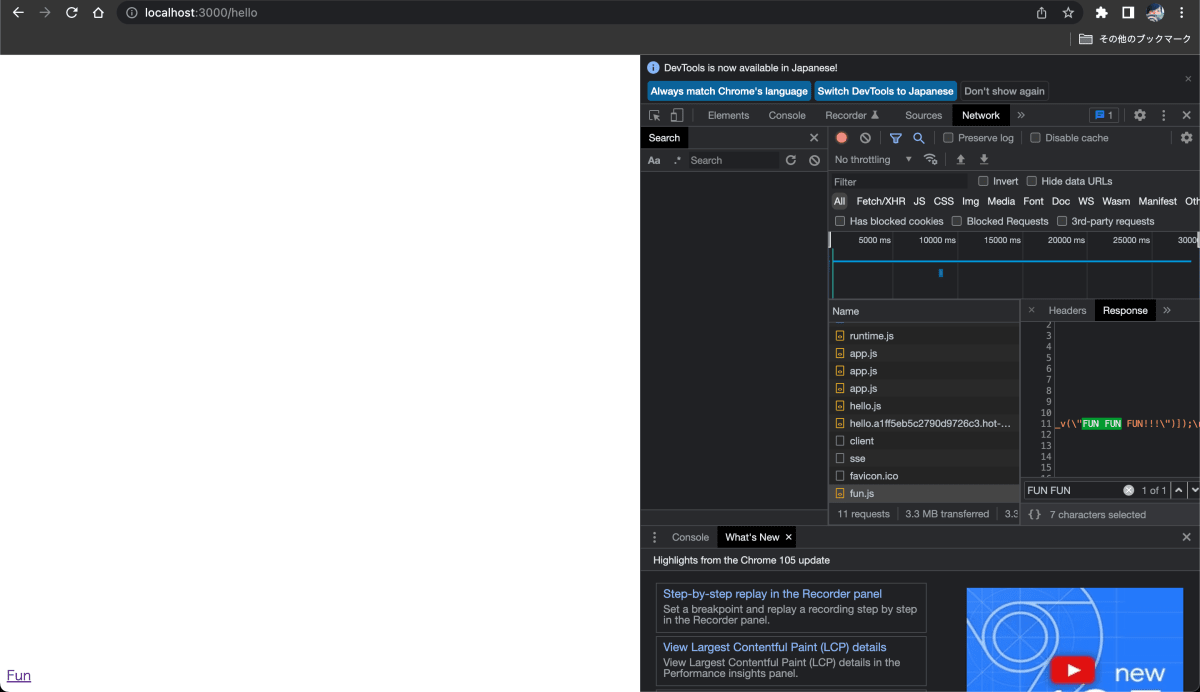This screenshot has width=1200, height=692.
Task: Enable the Disable cache checkbox
Action: [1036, 138]
